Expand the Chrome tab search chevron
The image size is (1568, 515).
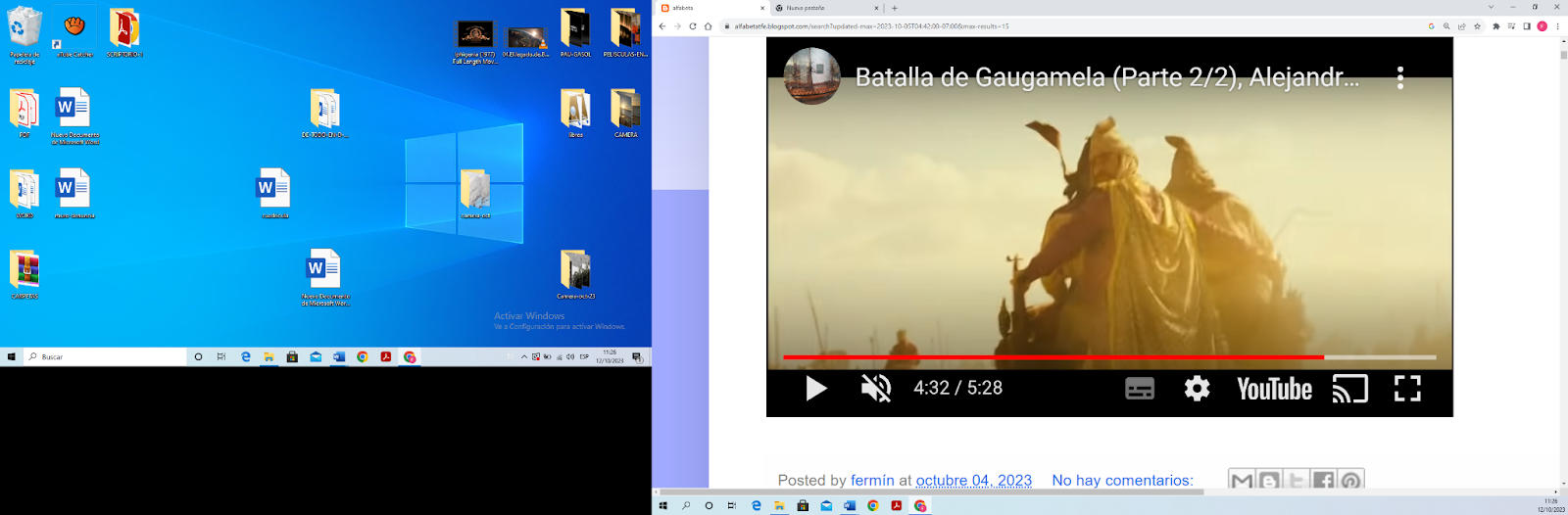1491,7
